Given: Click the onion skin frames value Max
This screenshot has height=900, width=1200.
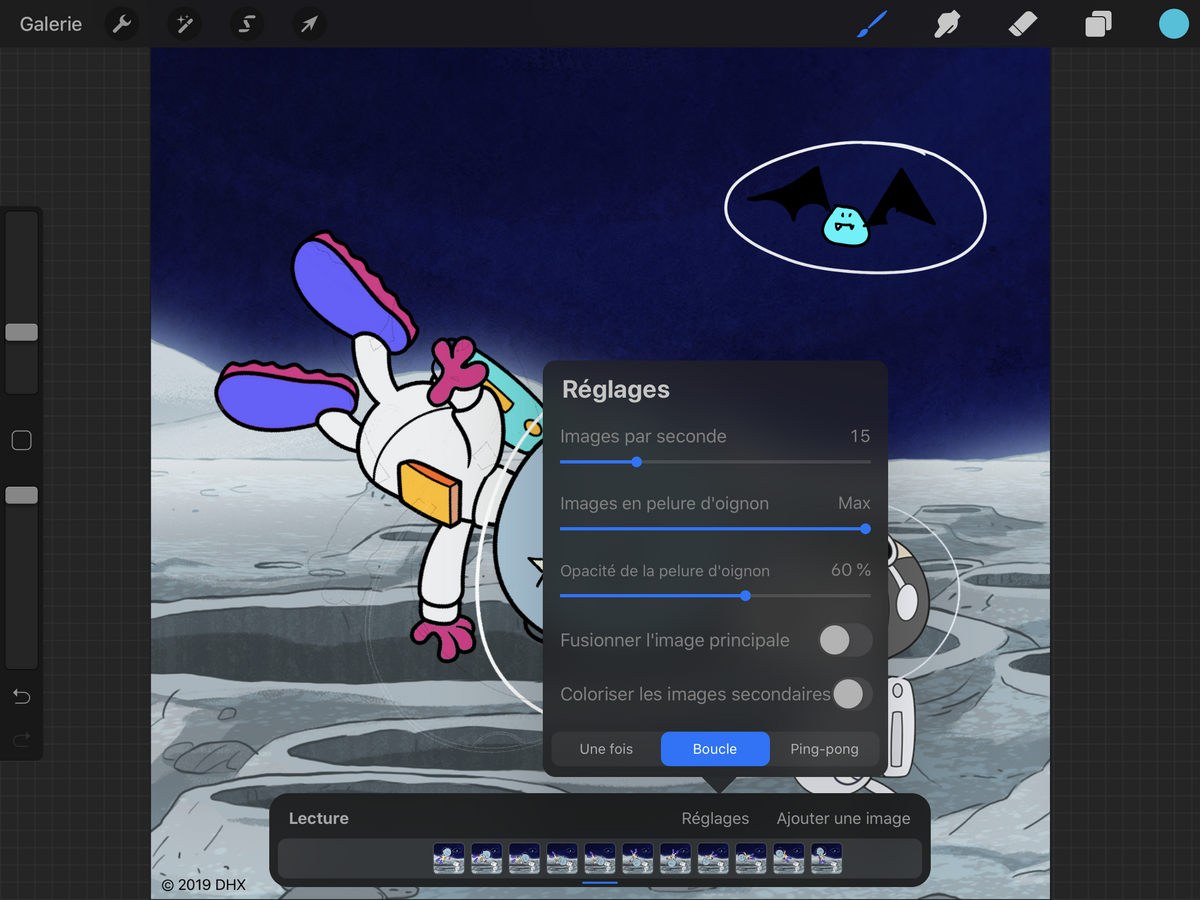Looking at the screenshot, I should click(854, 503).
